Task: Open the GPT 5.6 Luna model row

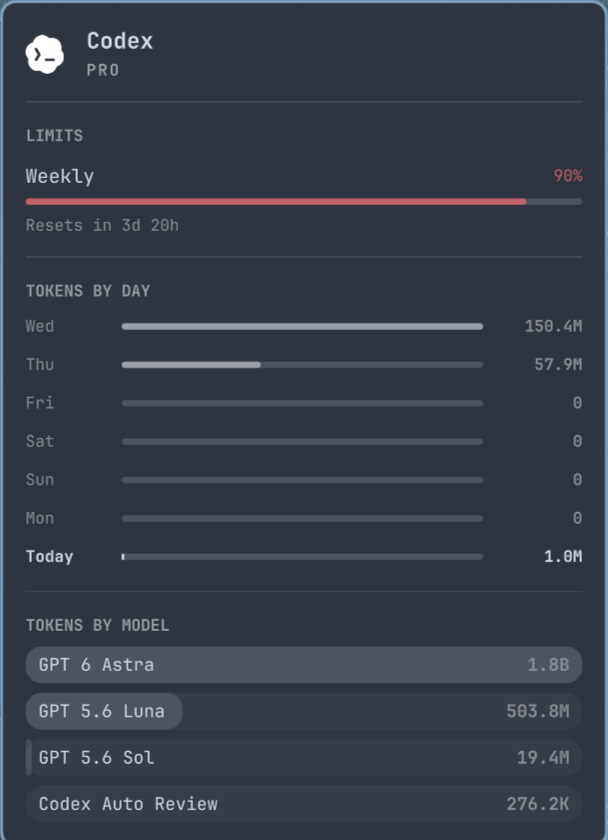Action: pyautogui.click(x=304, y=711)
